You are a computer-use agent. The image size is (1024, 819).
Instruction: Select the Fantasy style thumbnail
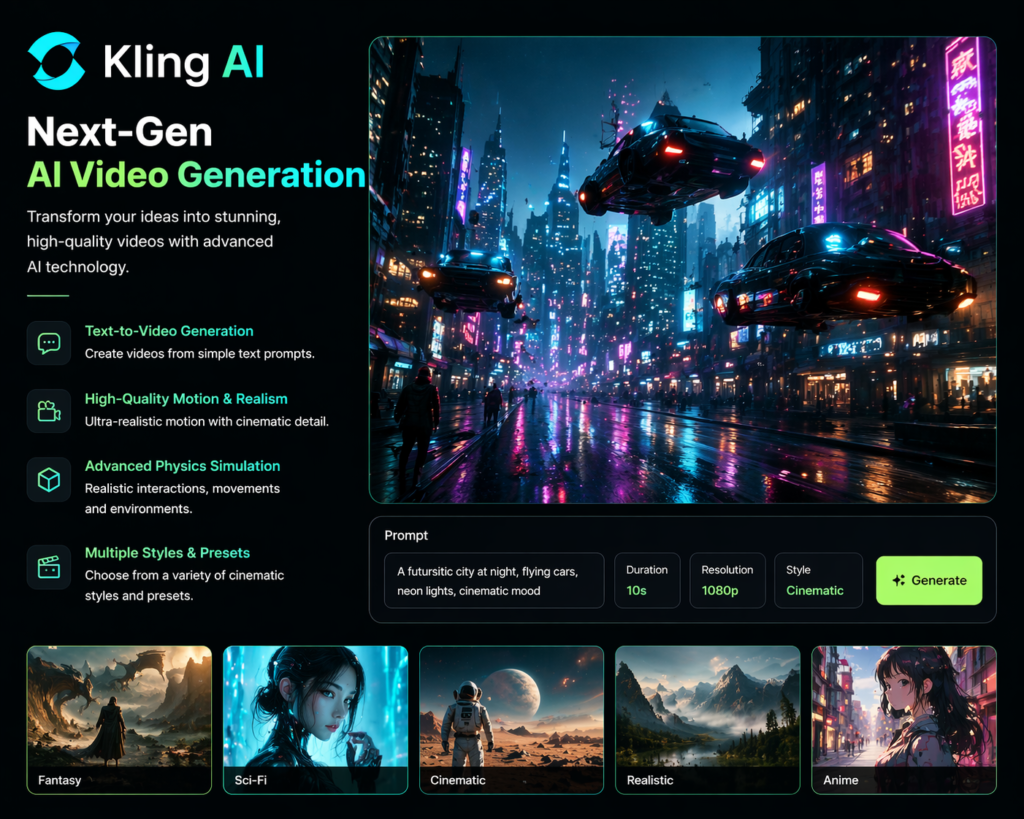click(118, 720)
